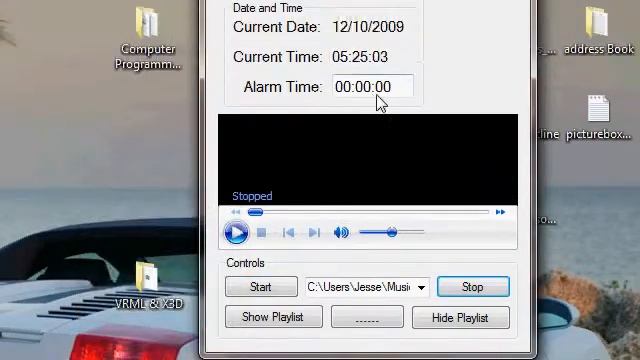Click the previous track icon

click(289, 233)
